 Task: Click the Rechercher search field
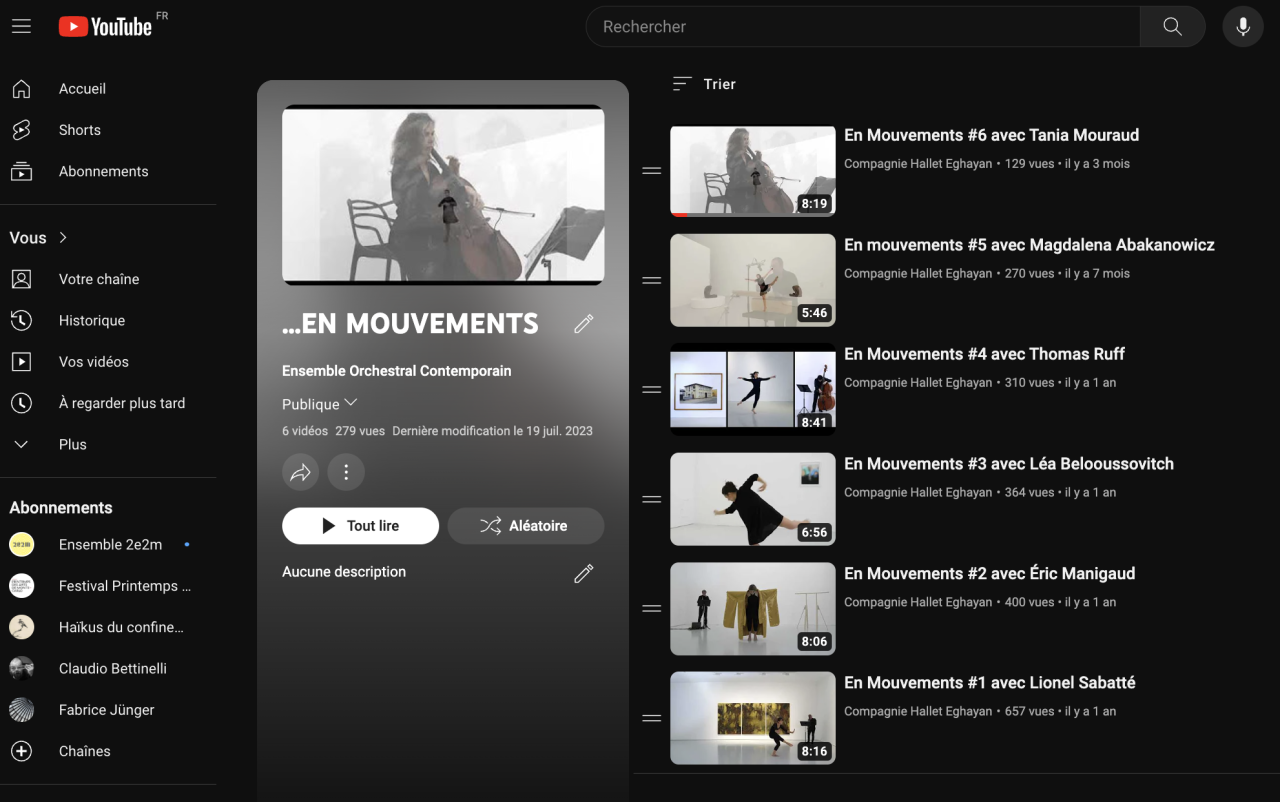(862, 27)
